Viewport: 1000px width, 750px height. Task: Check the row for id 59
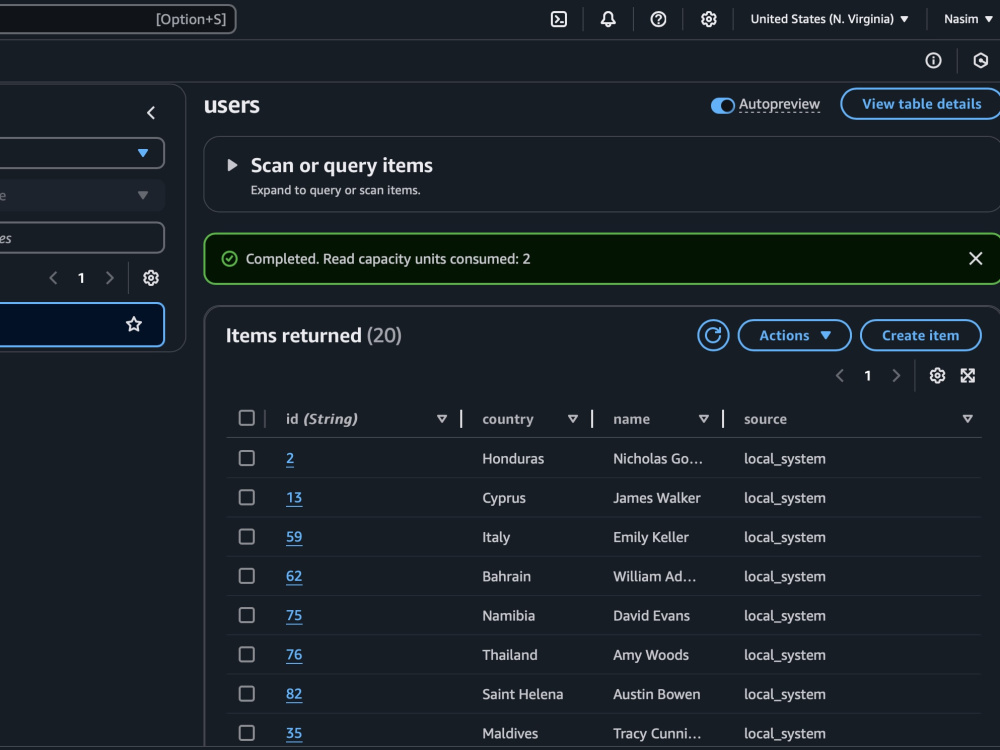point(247,536)
